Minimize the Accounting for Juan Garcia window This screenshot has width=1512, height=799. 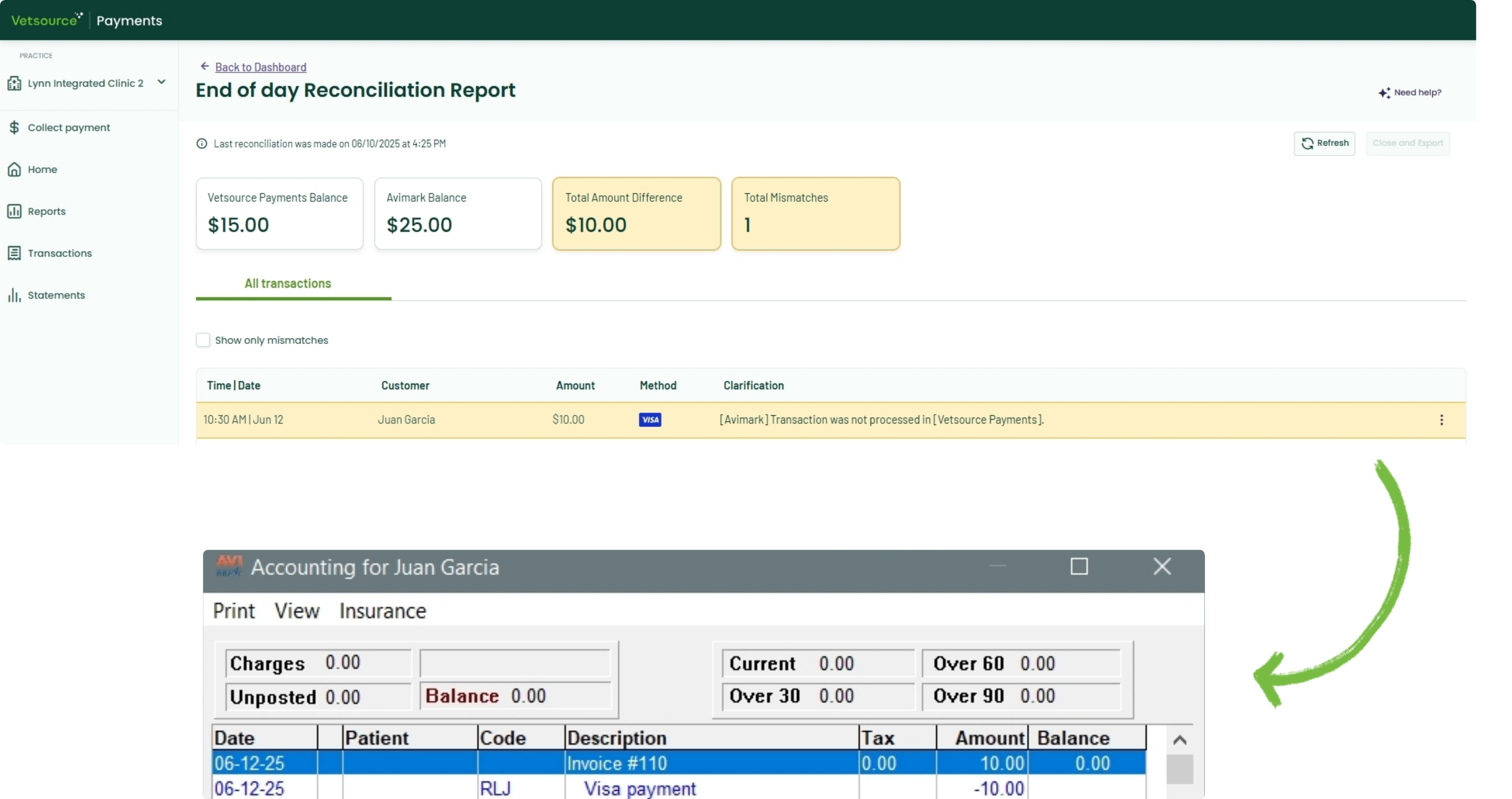(x=997, y=566)
